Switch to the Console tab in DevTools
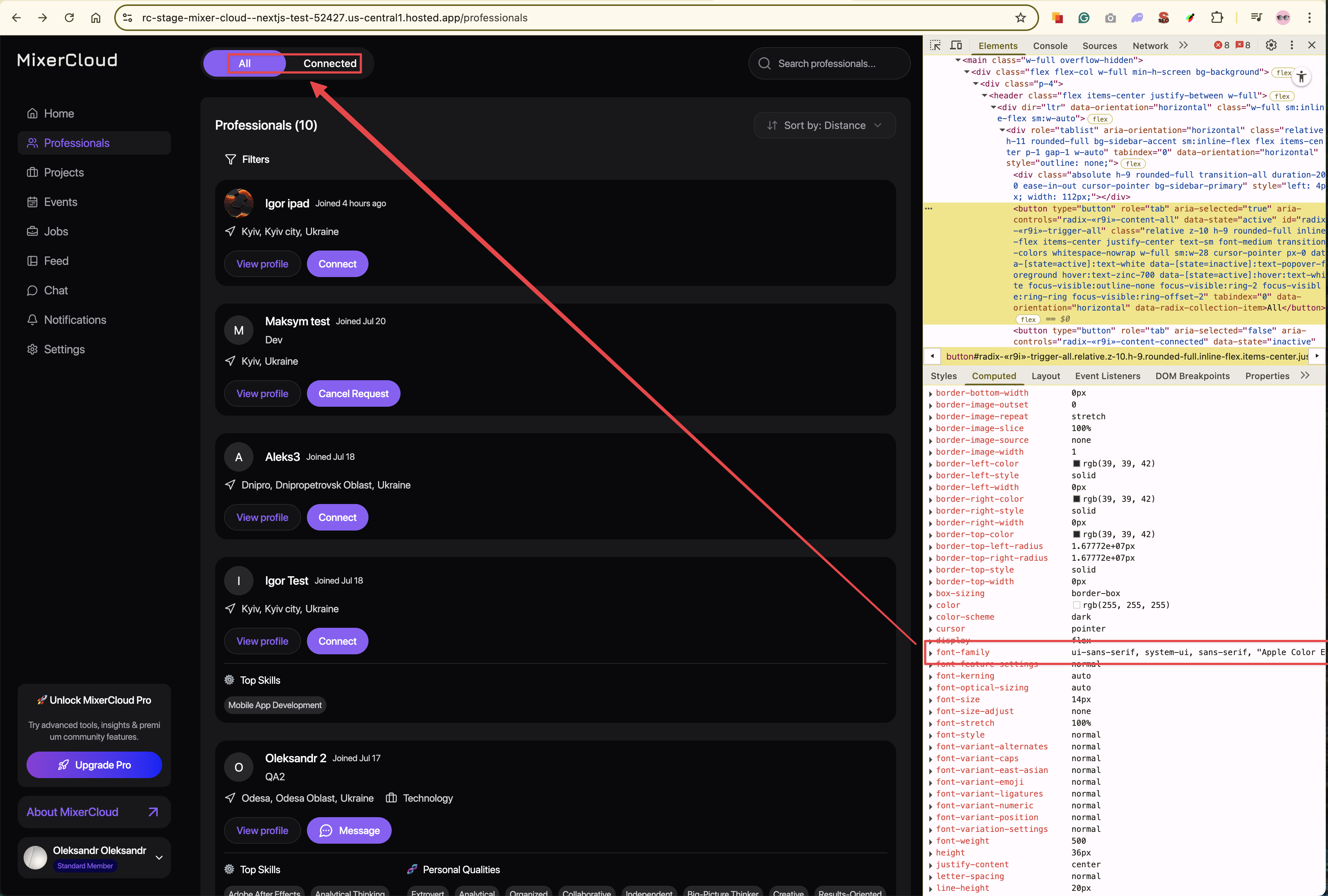 [1050, 46]
